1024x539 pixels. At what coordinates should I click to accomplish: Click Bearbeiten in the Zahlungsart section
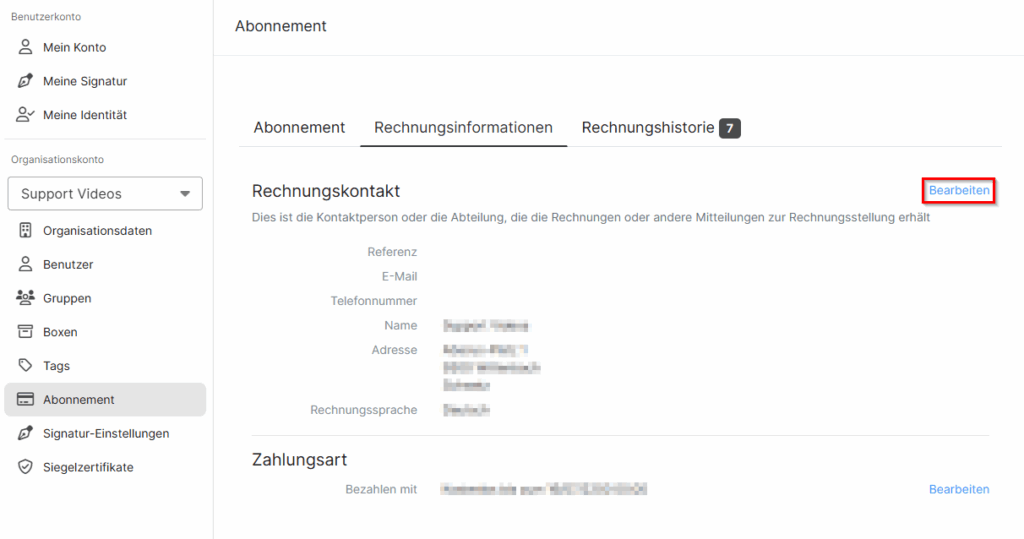pos(959,489)
